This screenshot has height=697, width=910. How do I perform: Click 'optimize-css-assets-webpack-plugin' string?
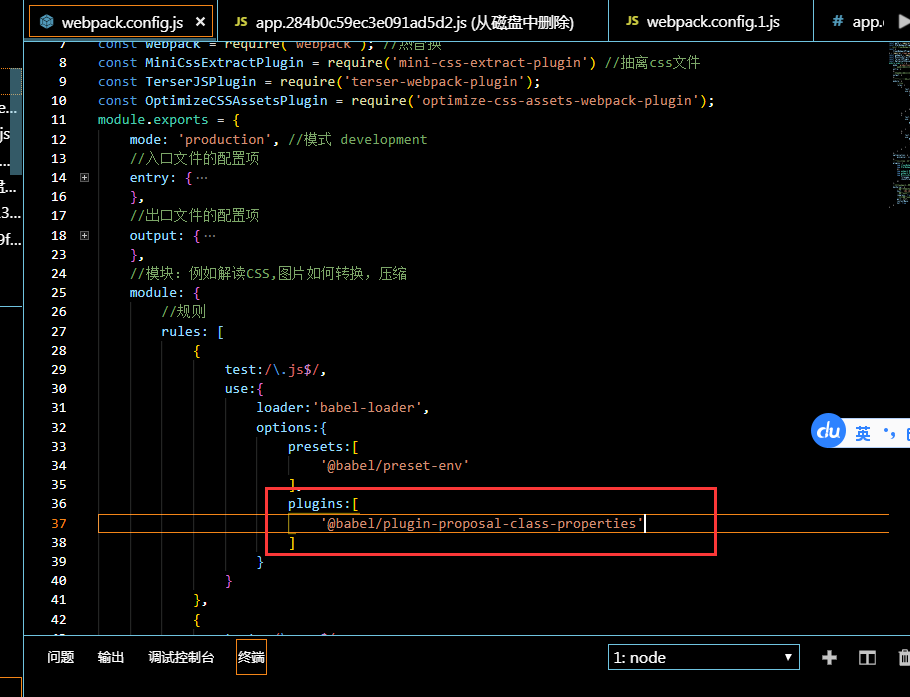(557, 101)
